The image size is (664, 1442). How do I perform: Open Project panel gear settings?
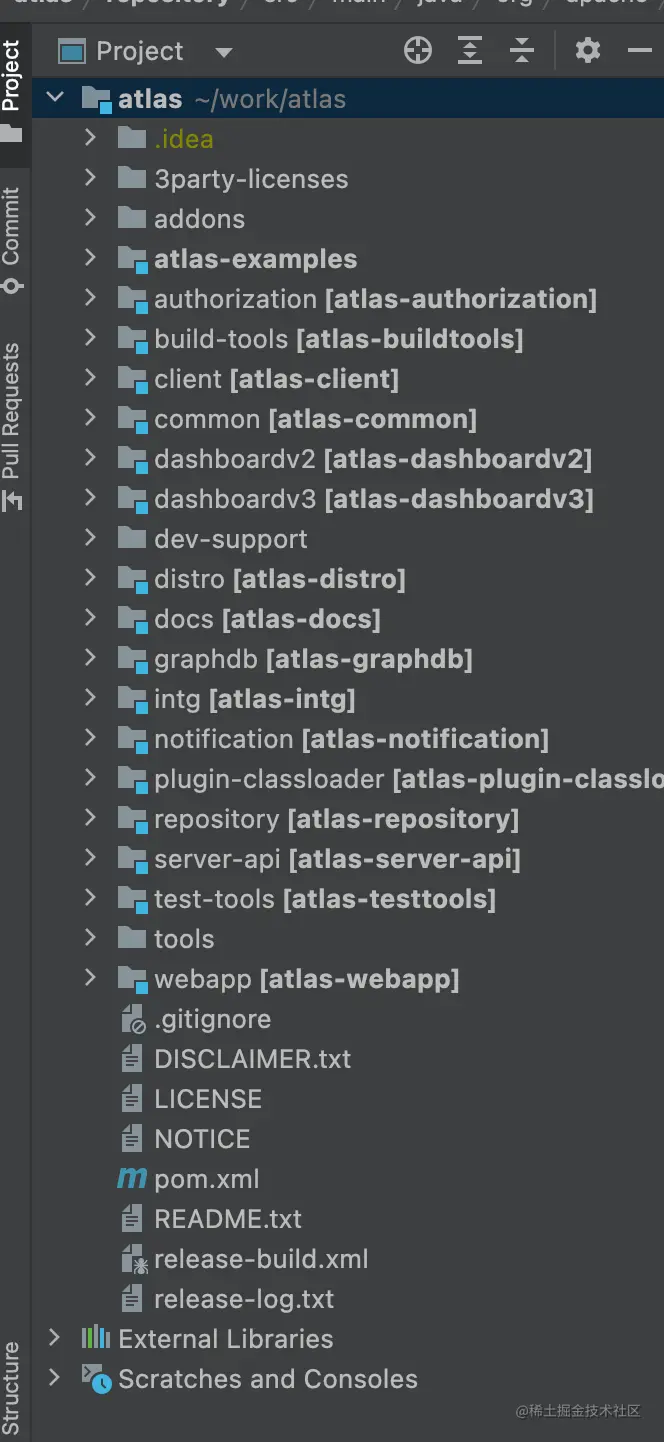click(588, 51)
